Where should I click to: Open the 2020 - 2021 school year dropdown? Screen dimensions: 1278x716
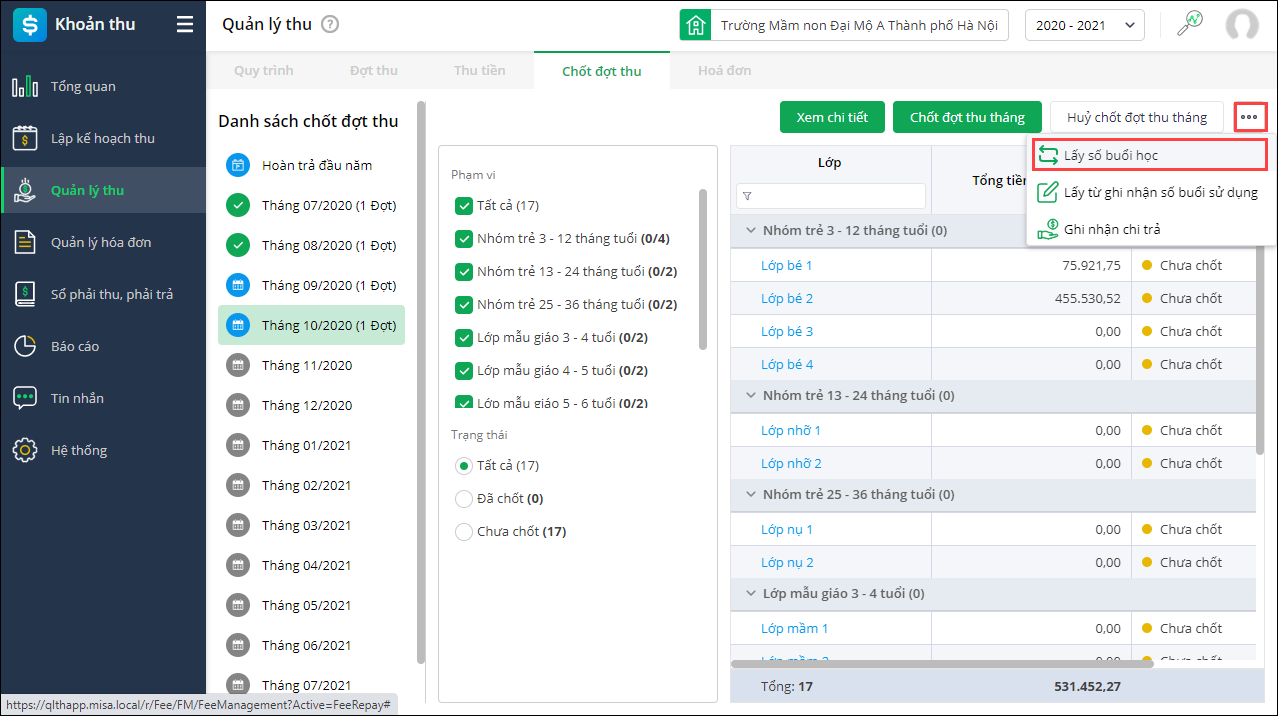[x=1084, y=26]
